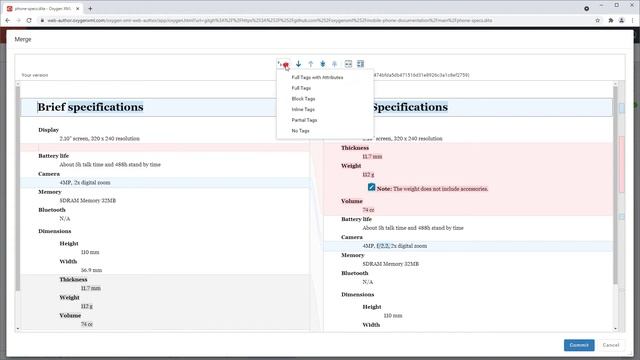Click the sixth toolbar icon before the last
Viewport: 640px width, 360px height.
pos(348,64)
